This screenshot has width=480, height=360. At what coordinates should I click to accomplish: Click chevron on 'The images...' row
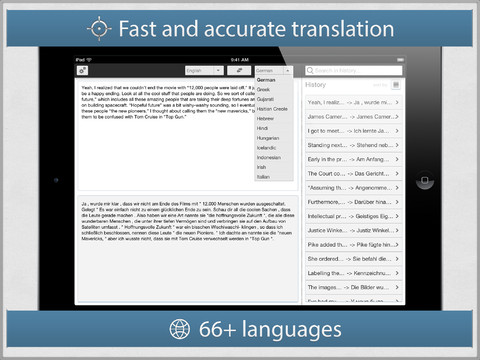click(x=397, y=287)
